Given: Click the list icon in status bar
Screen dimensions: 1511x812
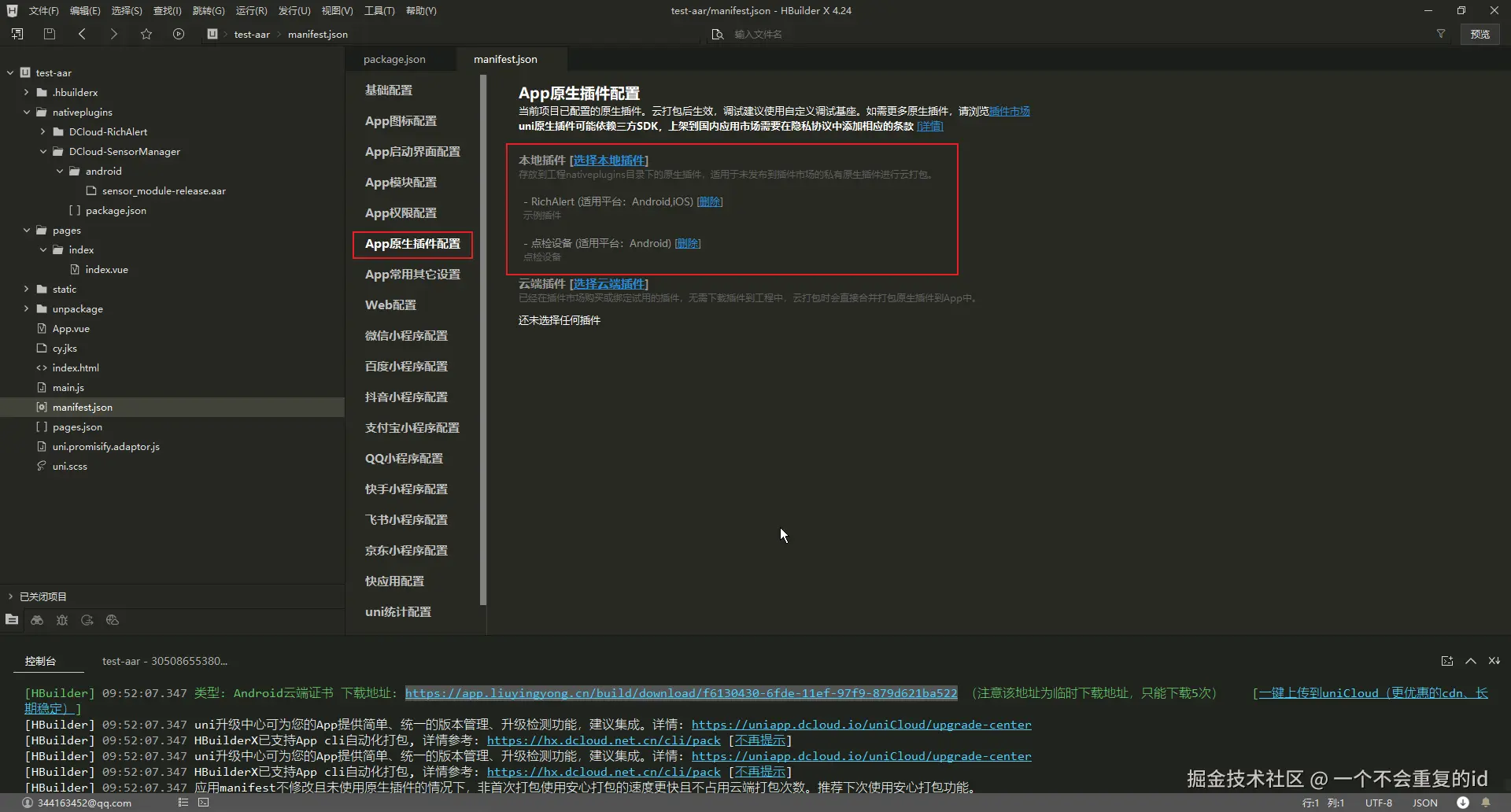Looking at the screenshot, I should click(183, 803).
